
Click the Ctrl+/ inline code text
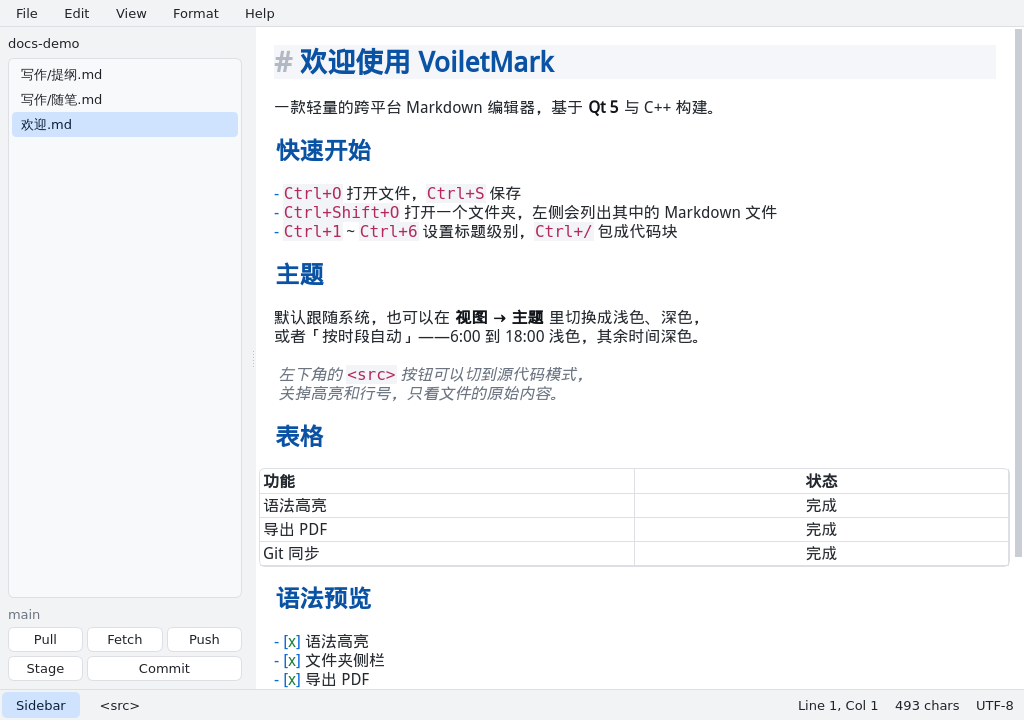tap(564, 231)
